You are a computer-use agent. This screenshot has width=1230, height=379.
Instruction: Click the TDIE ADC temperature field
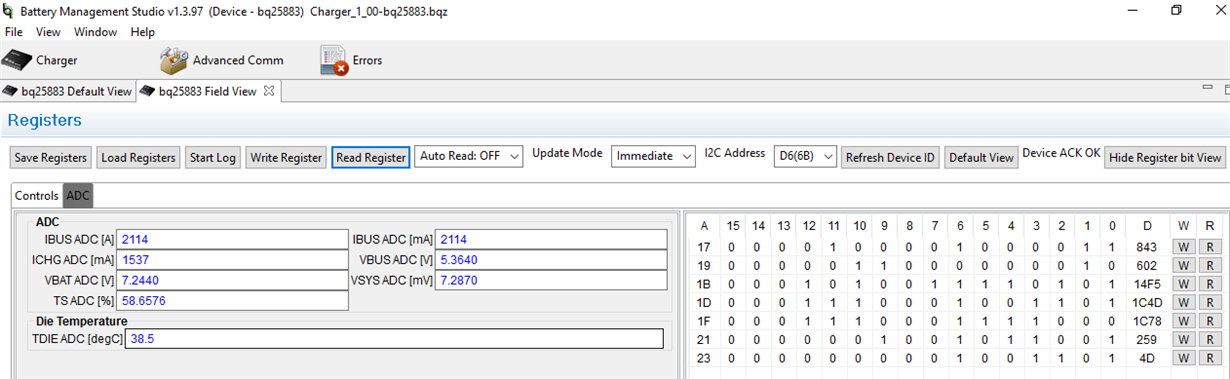coord(394,339)
